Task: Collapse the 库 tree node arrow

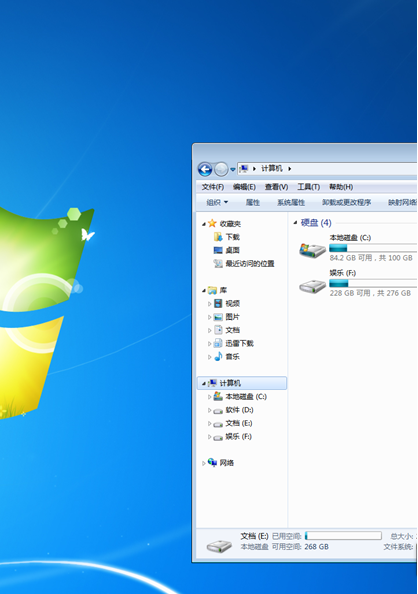Action: click(204, 291)
